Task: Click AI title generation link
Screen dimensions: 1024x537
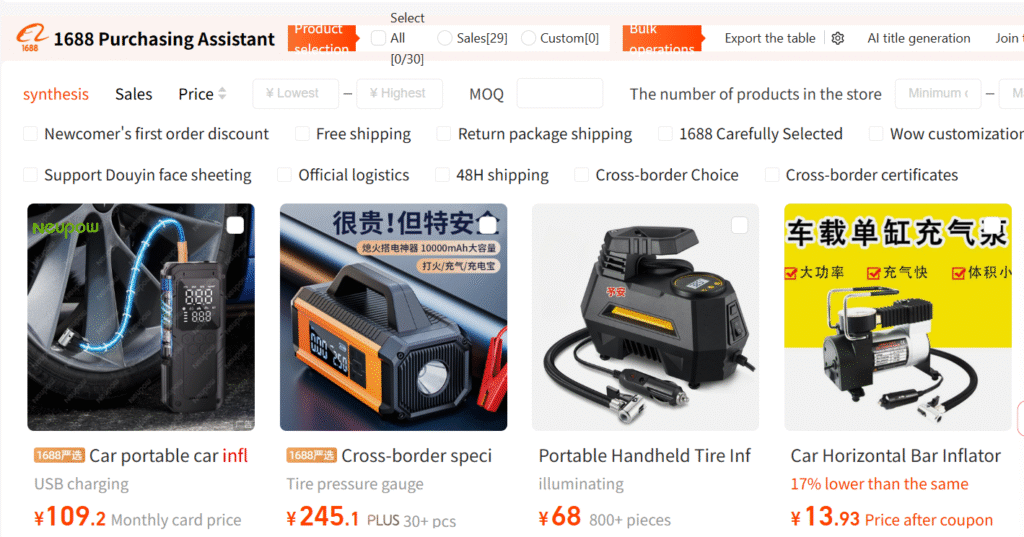Action: (x=918, y=38)
